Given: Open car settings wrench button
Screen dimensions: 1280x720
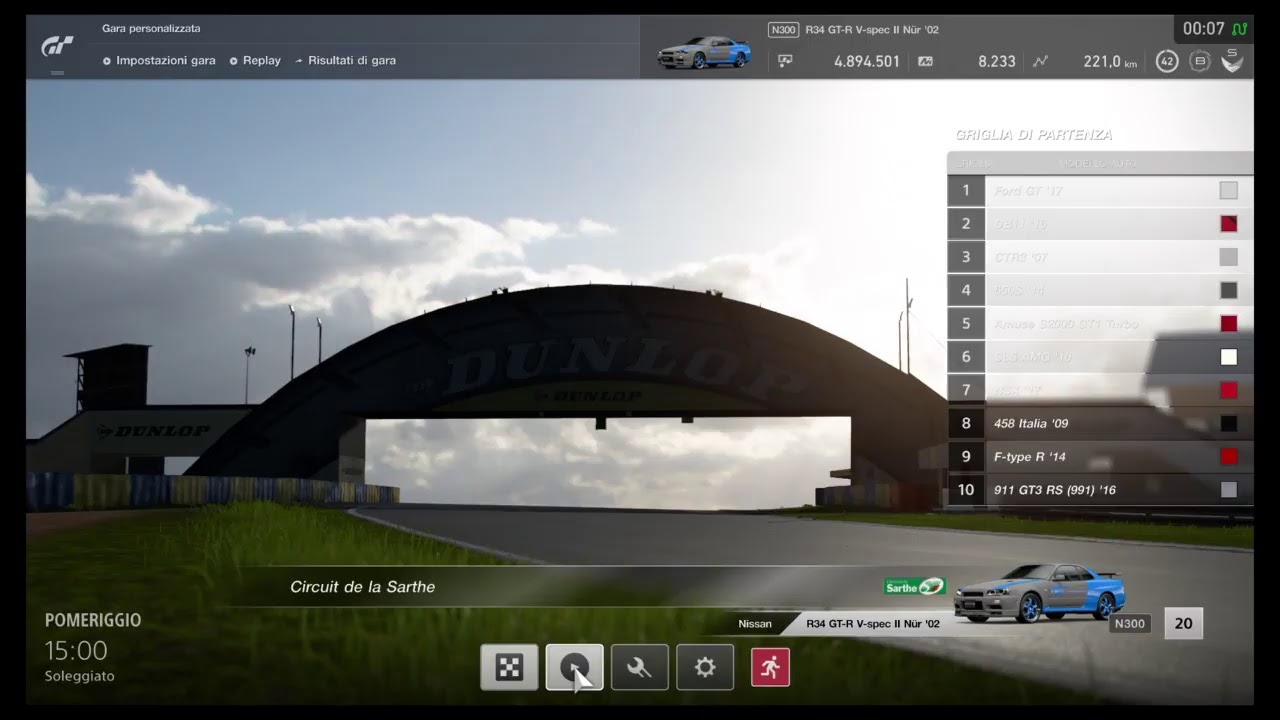Looking at the screenshot, I should pos(640,667).
